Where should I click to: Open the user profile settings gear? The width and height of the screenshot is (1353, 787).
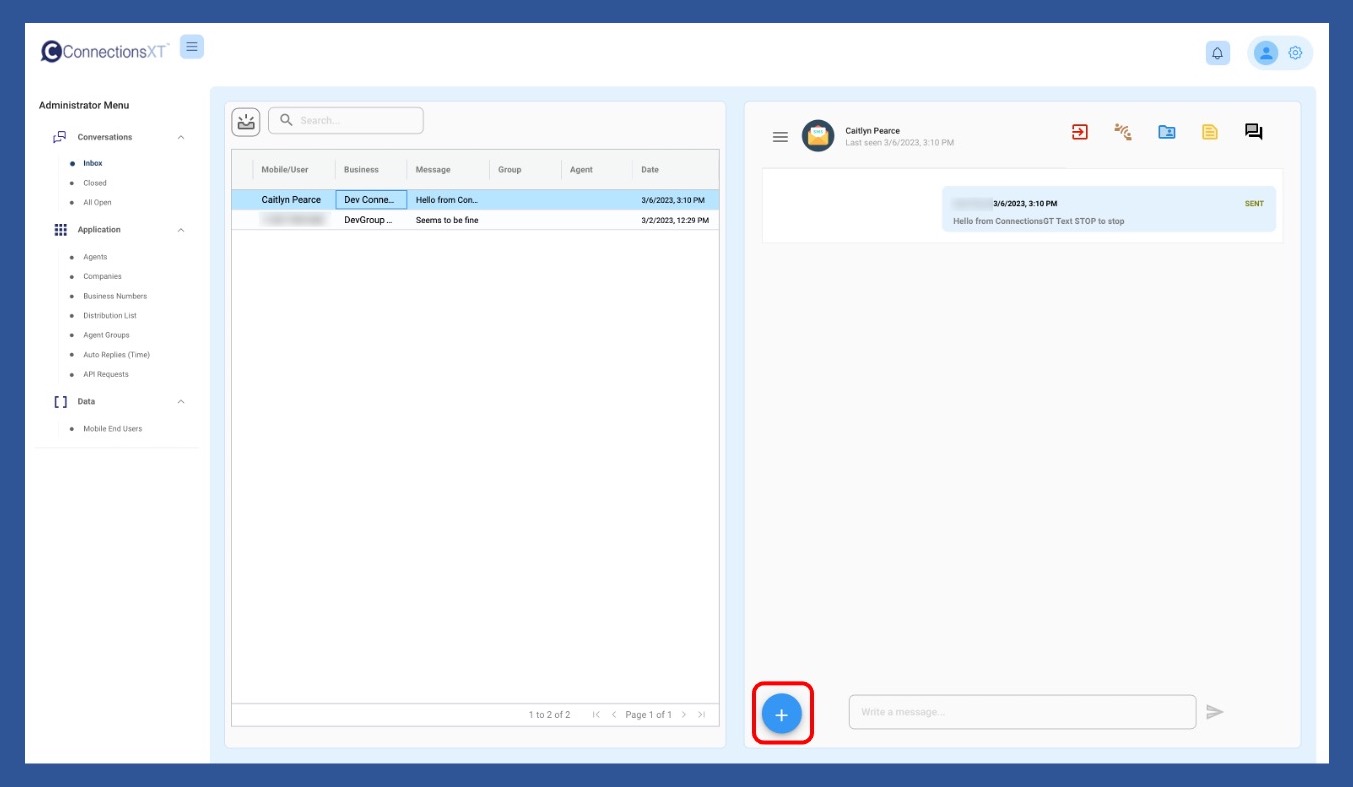(1295, 53)
